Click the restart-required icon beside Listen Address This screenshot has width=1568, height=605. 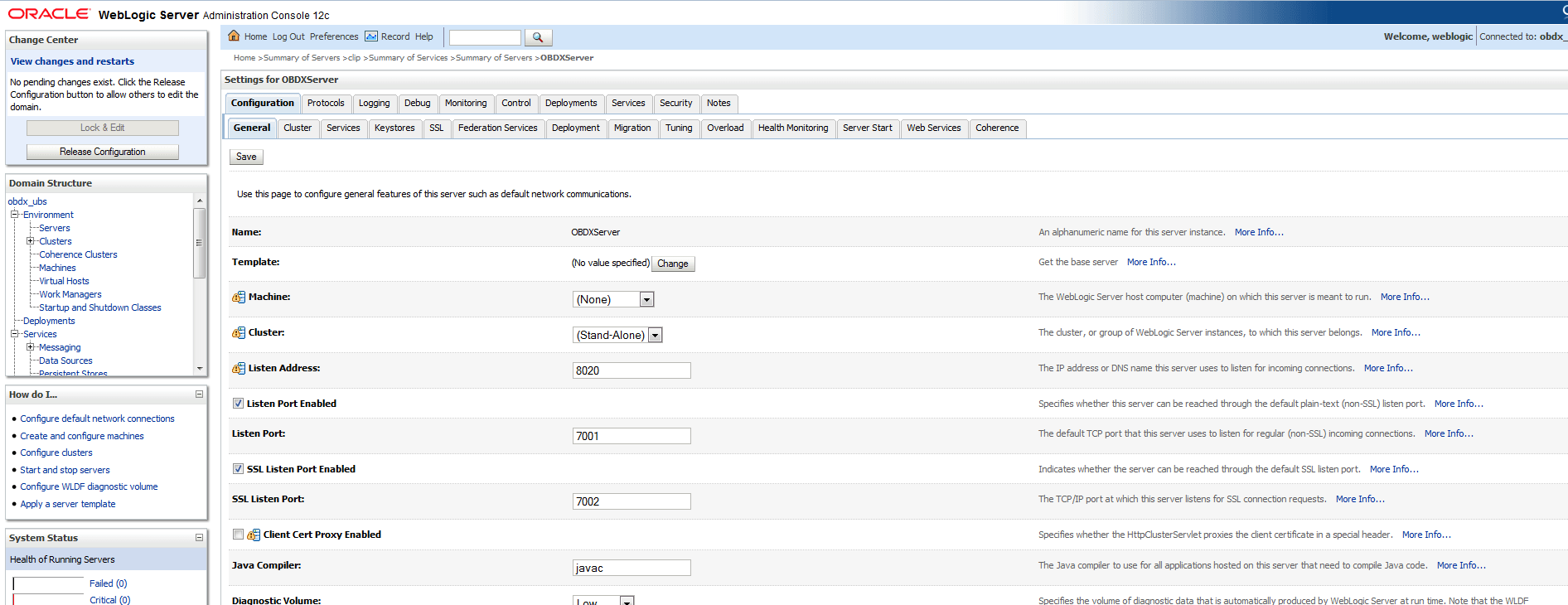coord(239,368)
